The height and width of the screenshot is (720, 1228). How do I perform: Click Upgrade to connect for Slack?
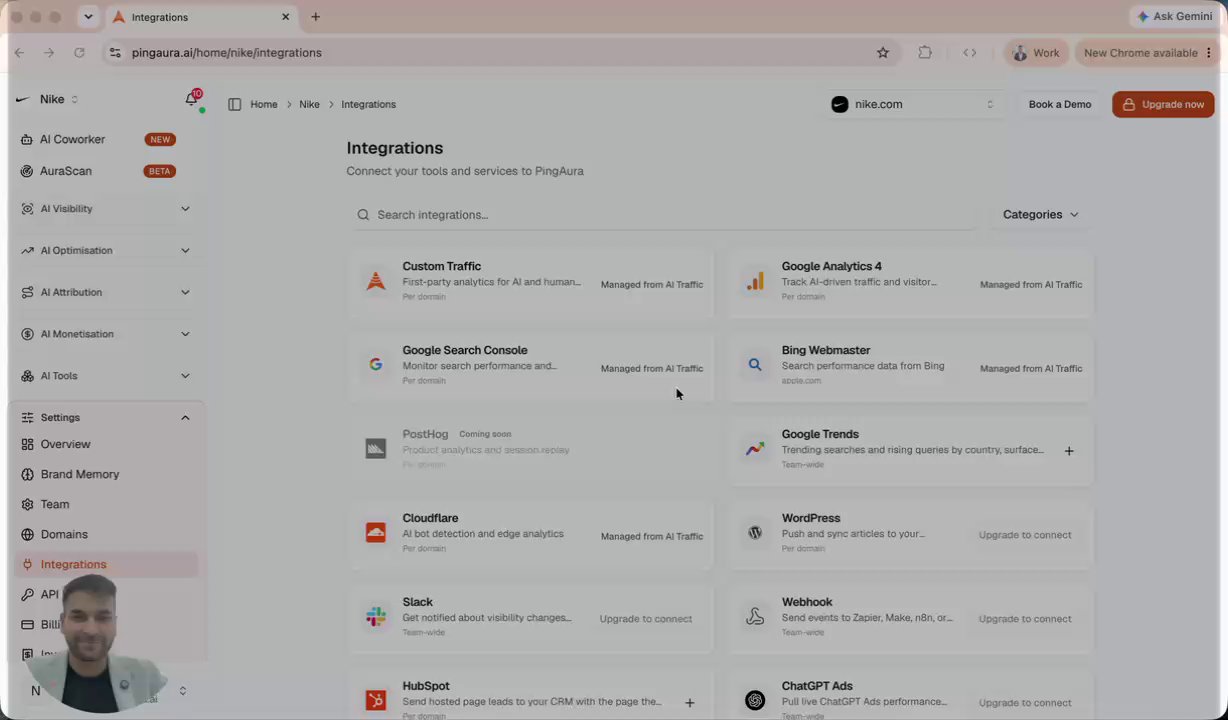(x=646, y=619)
